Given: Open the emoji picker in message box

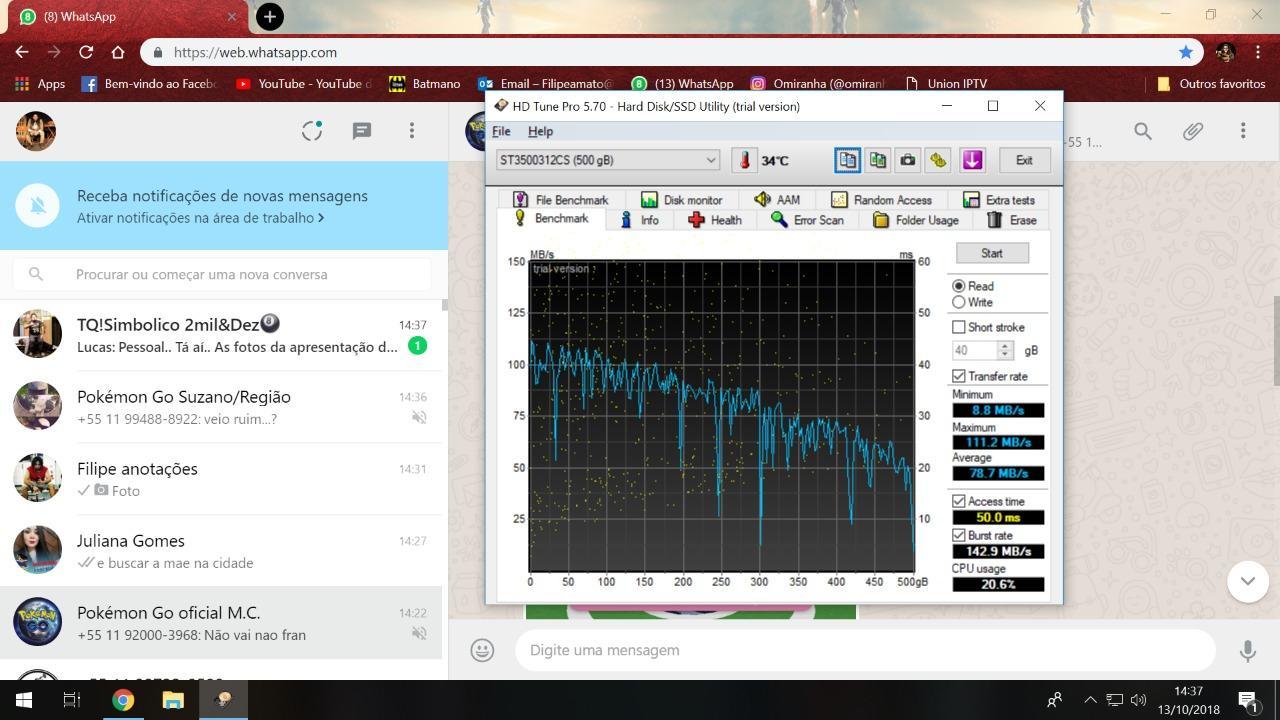Looking at the screenshot, I should pos(482,650).
